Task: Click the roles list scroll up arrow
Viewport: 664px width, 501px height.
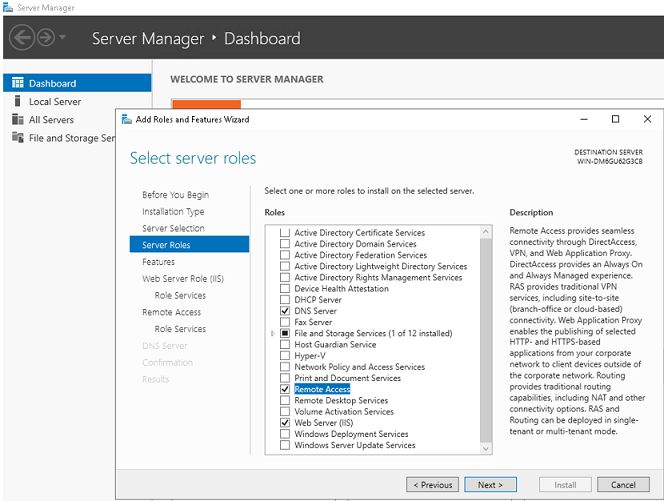Action: (x=486, y=232)
